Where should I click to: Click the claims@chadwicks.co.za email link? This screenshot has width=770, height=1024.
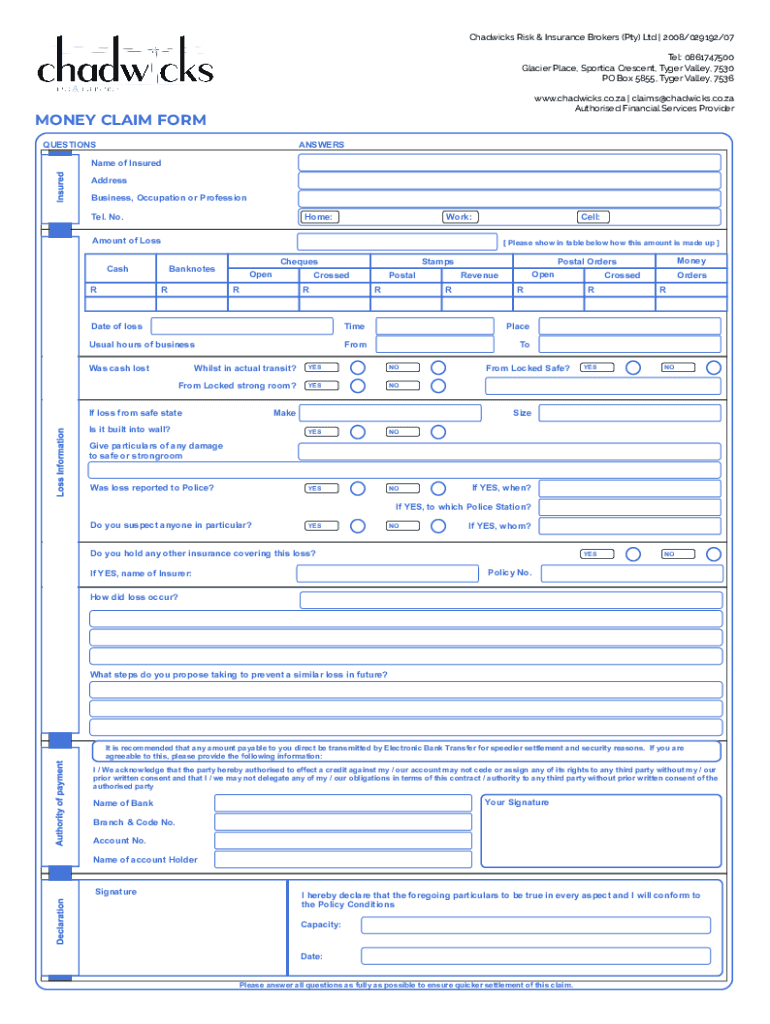[683, 99]
